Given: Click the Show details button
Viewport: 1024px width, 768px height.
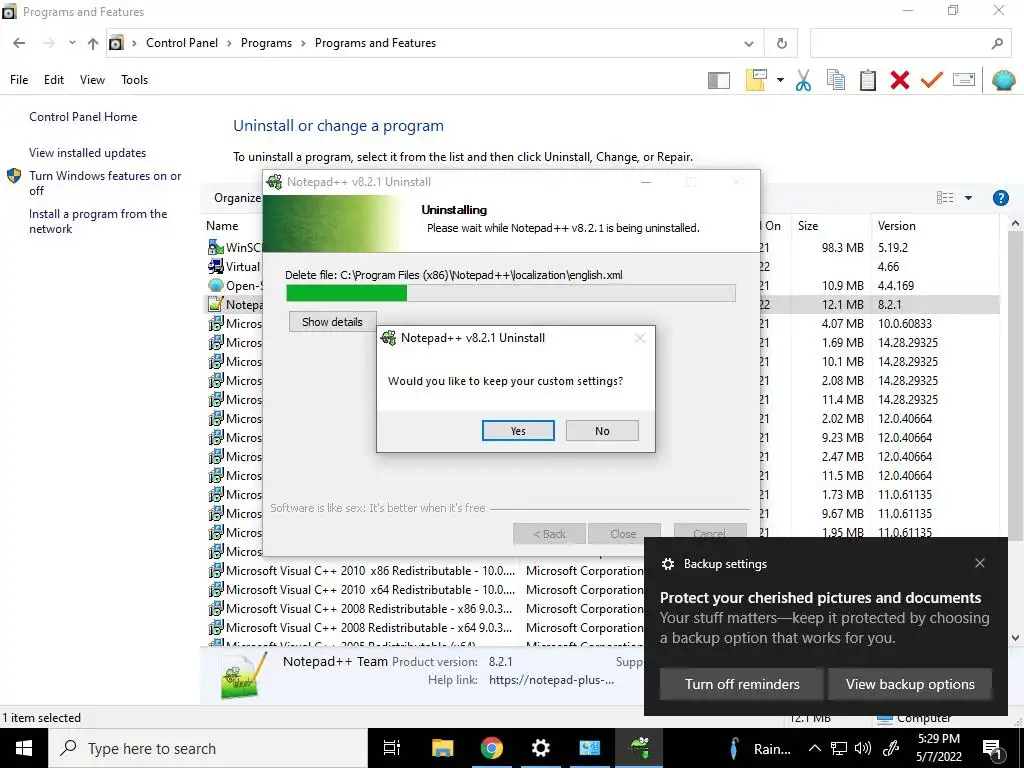Looking at the screenshot, I should click(x=332, y=321).
